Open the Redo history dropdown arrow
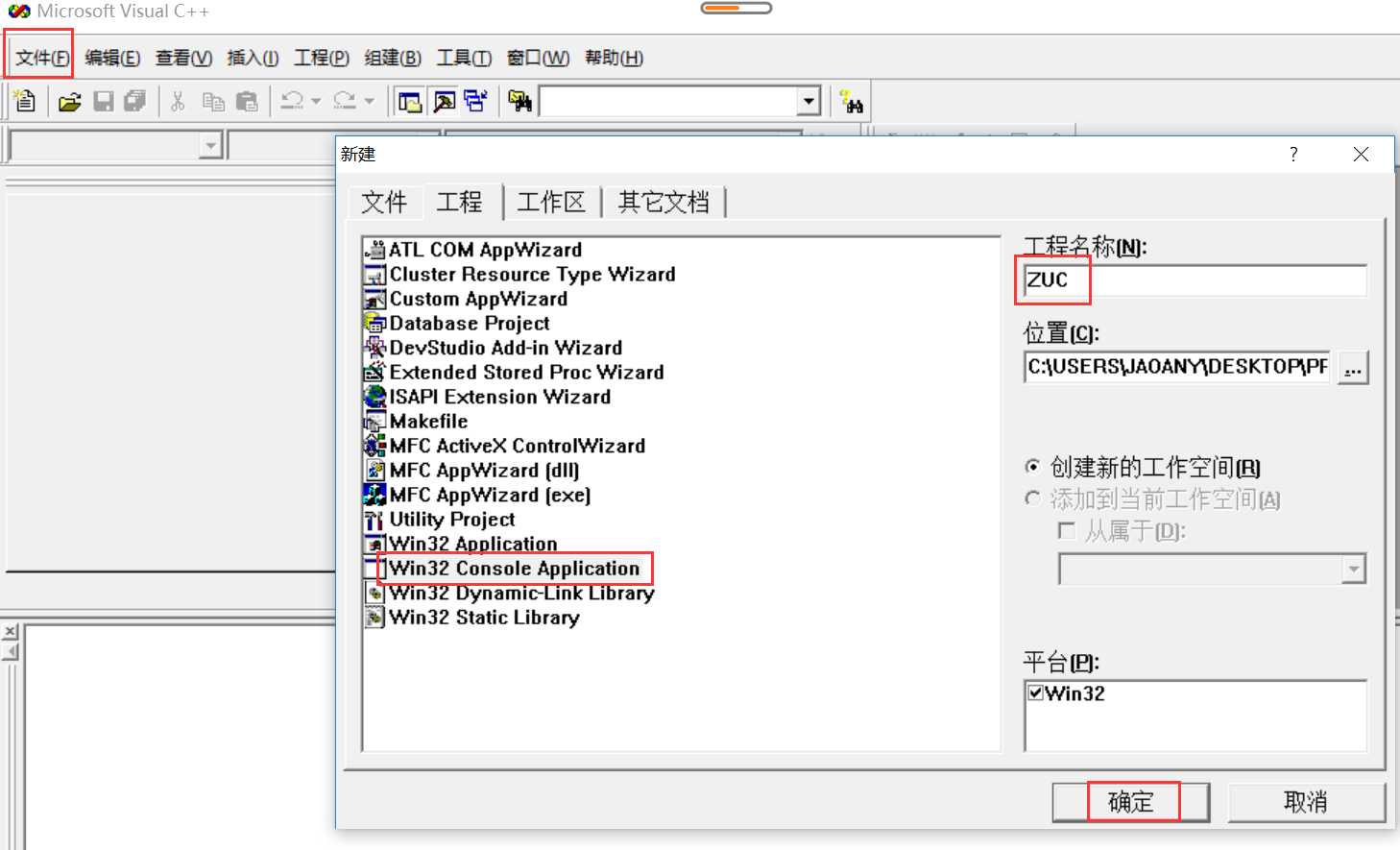This screenshot has width=1400, height=850. (369, 101)
